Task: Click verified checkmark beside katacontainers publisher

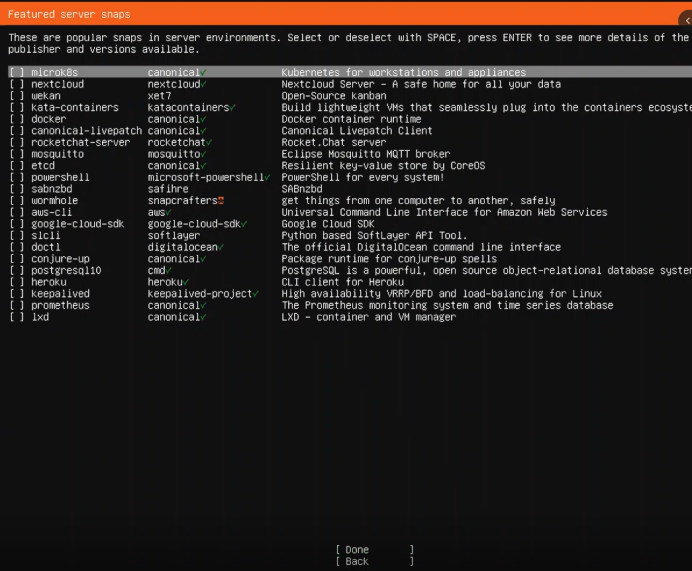Action: click(x=232, y=108)
